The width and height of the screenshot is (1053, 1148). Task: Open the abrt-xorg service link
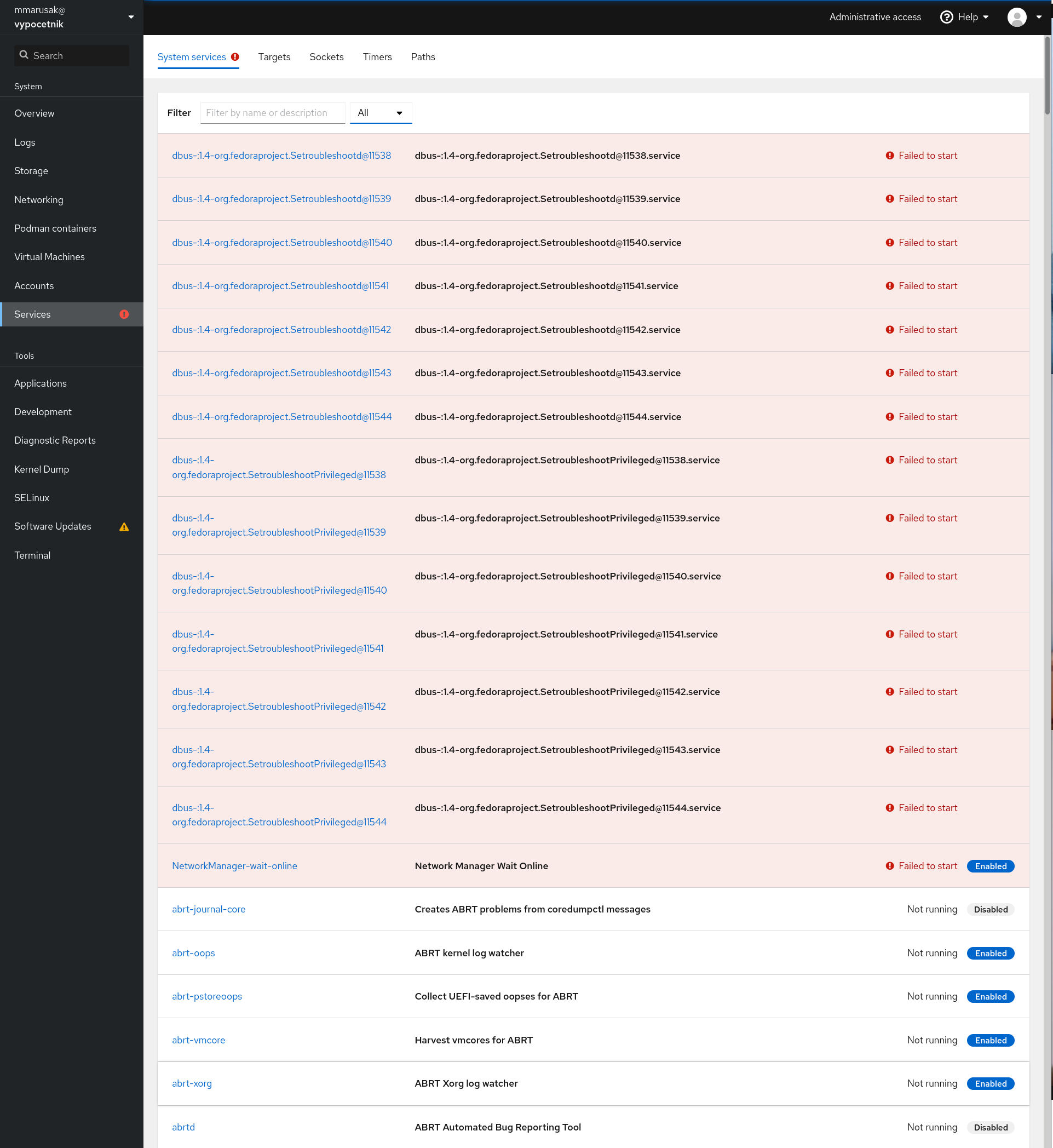point(192,1083)
